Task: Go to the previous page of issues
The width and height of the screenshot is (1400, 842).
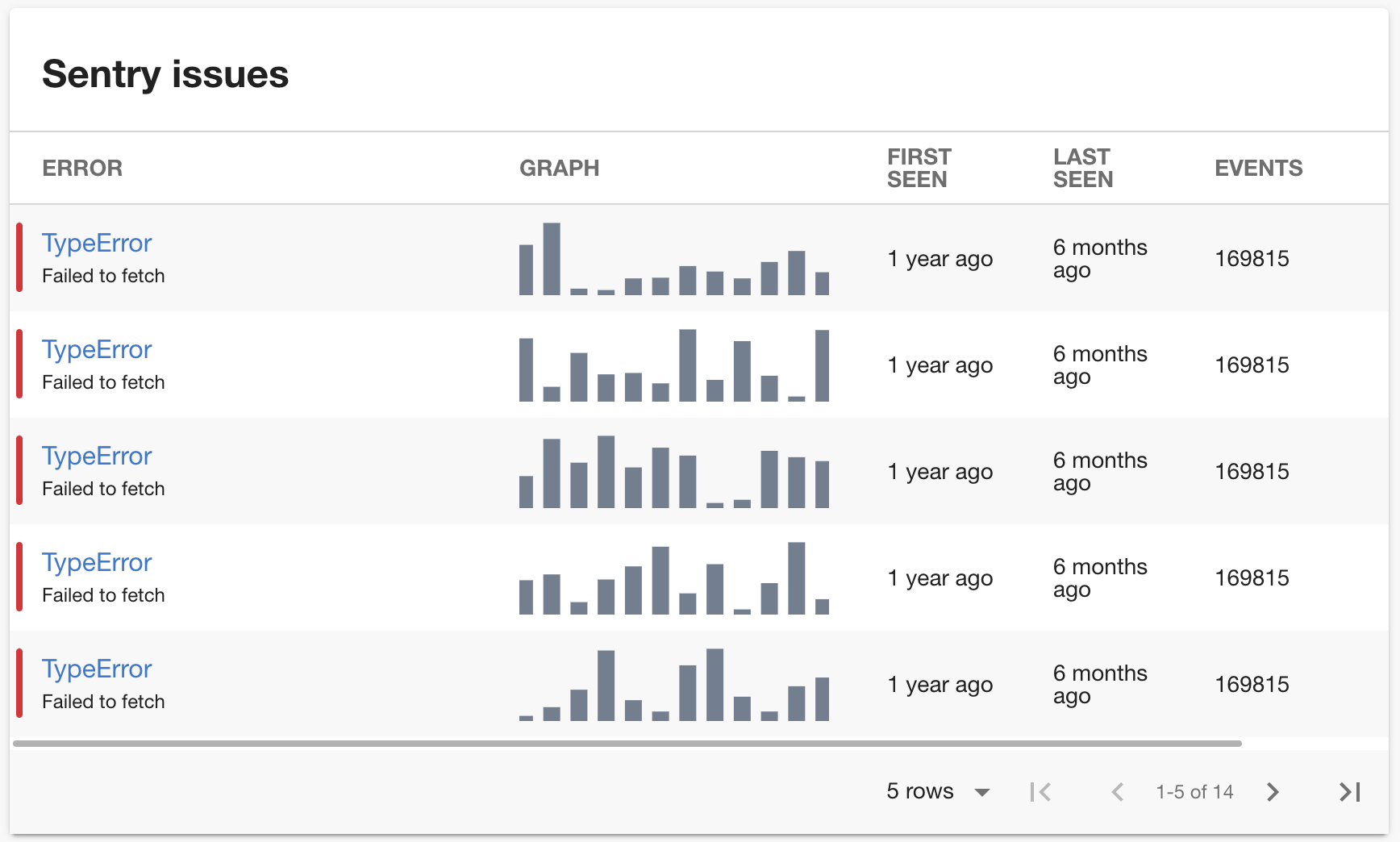Action: [x=1118, y=792]
